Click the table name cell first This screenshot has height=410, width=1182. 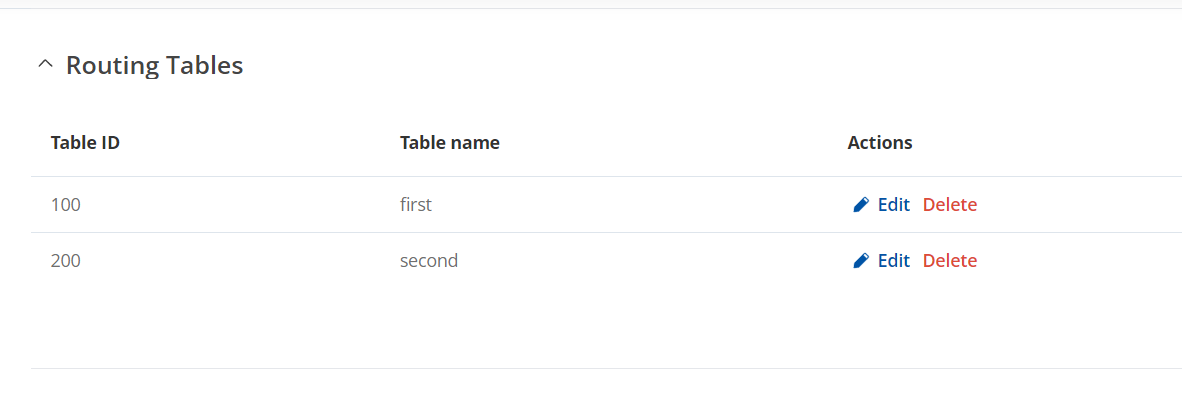tap(416, 205)
